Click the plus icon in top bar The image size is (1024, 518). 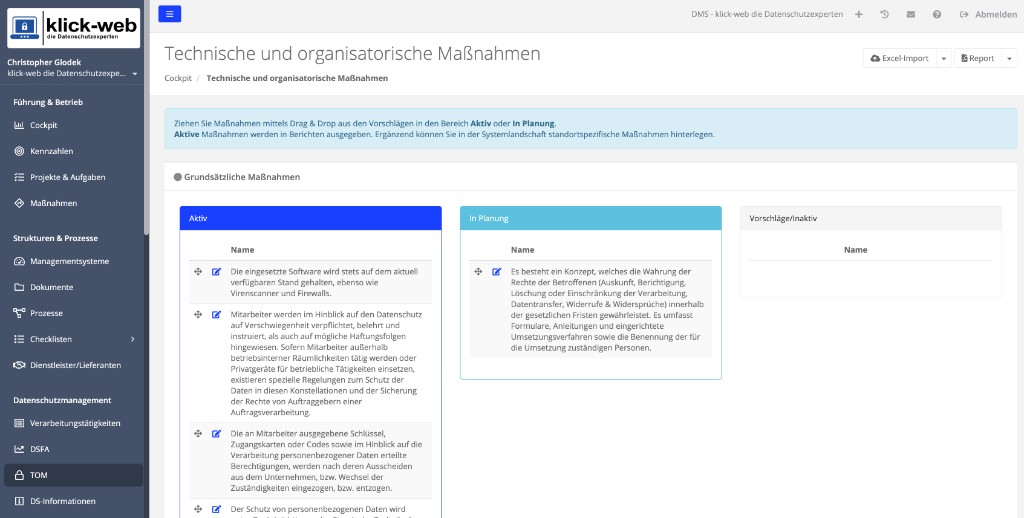tap(859, 14)
